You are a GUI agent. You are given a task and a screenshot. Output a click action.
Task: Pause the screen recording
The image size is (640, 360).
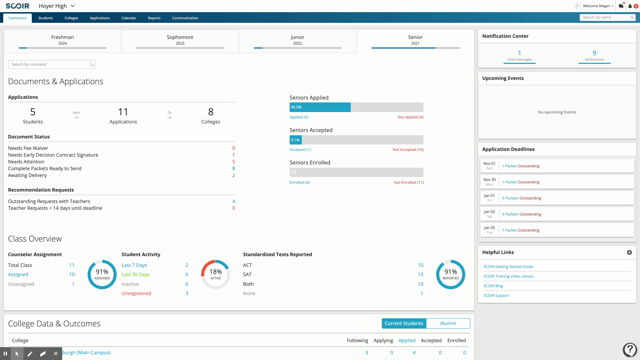[x=5, y=354]
